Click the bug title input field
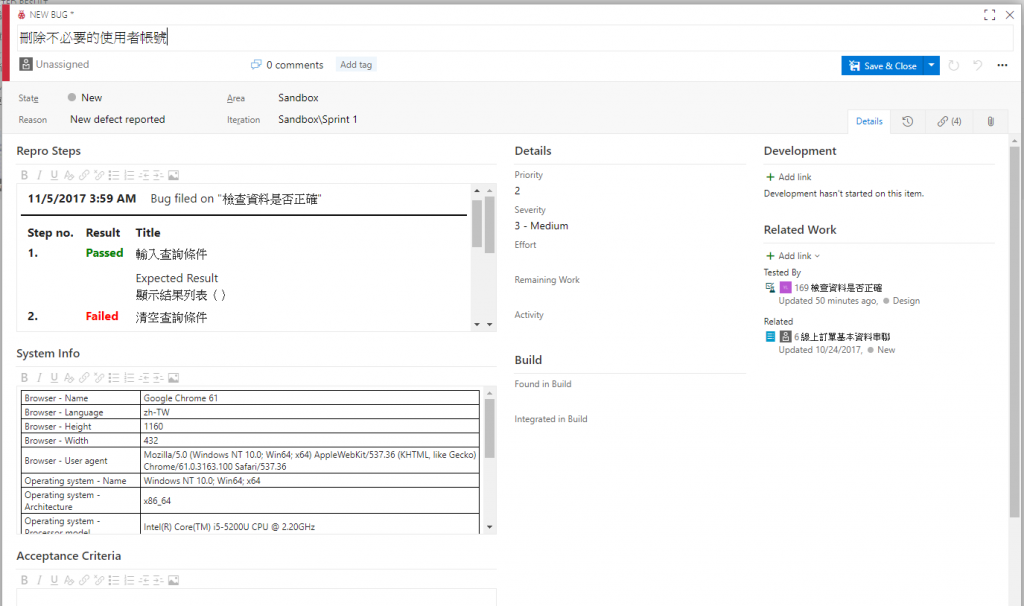The height and width of the screenshot is (606, 1024). click(500, 38)
